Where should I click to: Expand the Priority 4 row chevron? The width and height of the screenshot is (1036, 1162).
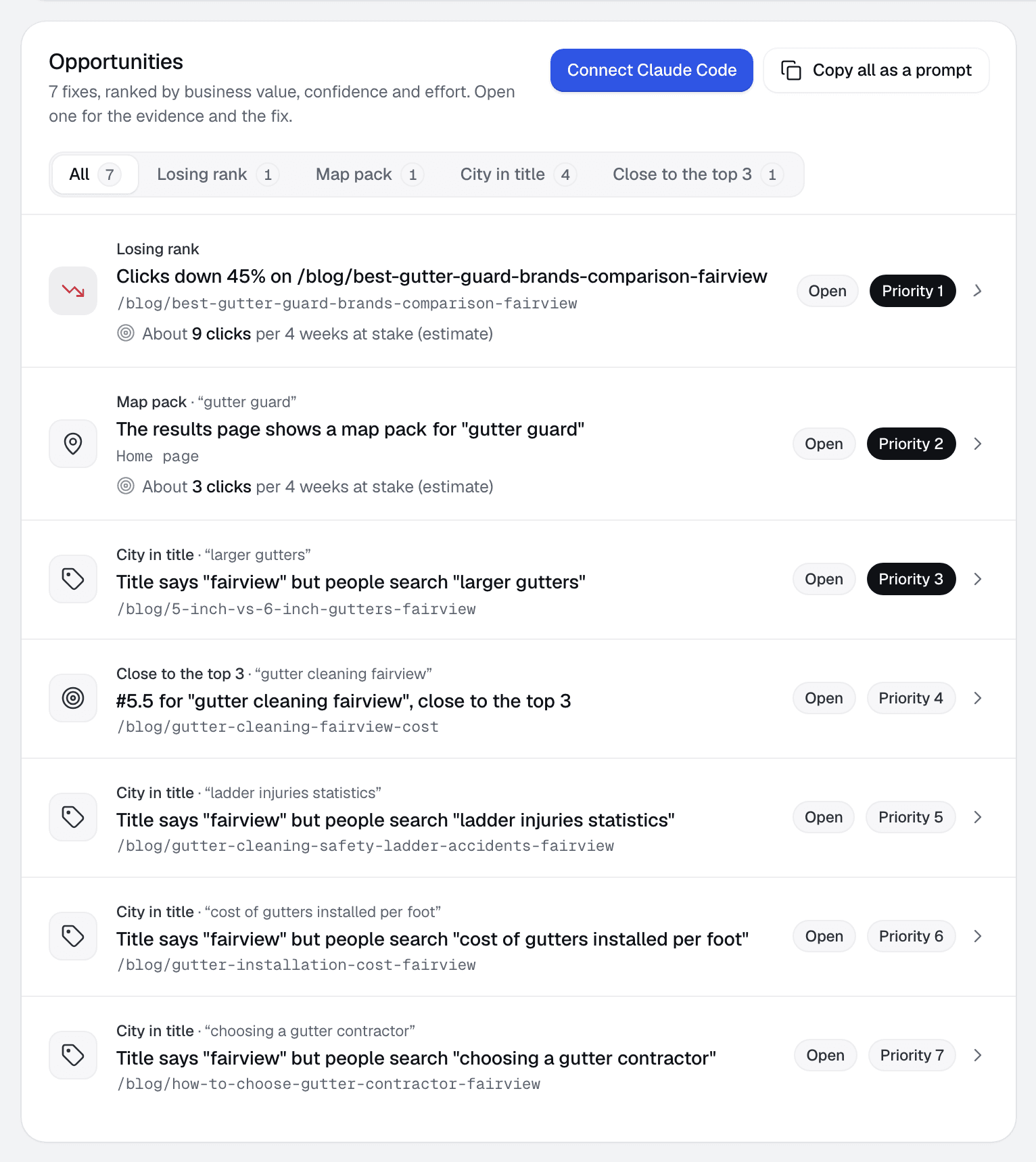(978, 698)
